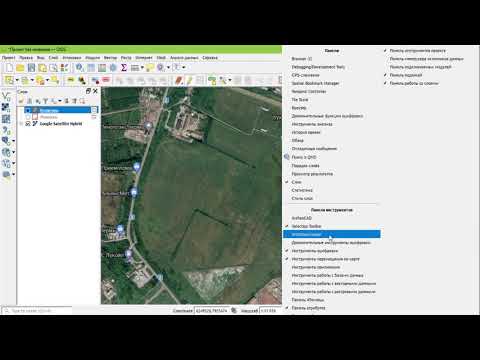The height and width of the screenshot is (360, 480).
Task: Open the Проект menu
Action: (9, 58)
